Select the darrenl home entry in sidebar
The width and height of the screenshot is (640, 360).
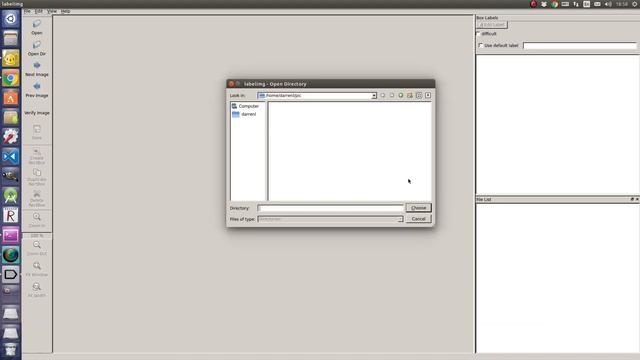click(244, 114)
